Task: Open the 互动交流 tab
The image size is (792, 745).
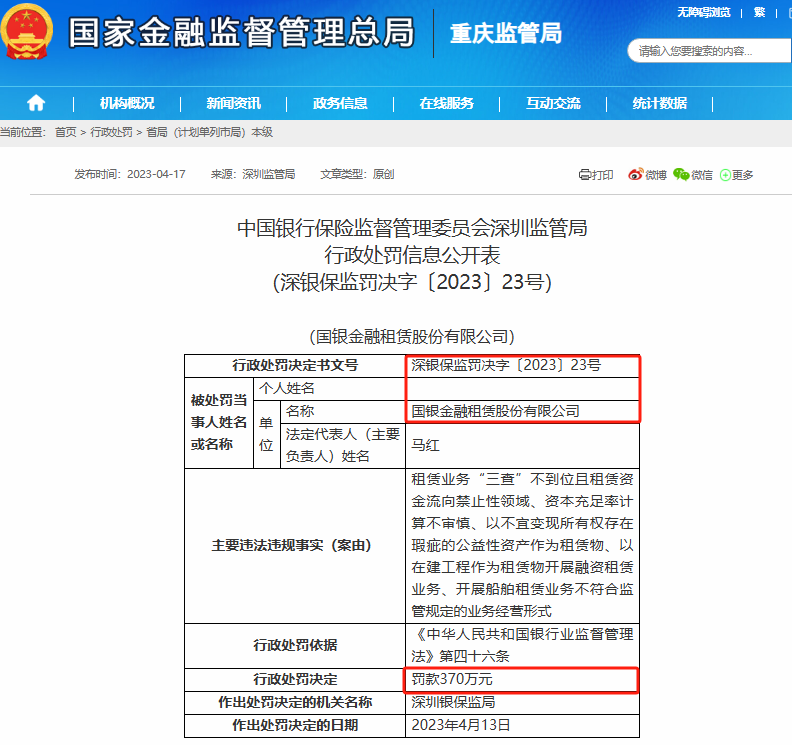Action: coord(553,103)
